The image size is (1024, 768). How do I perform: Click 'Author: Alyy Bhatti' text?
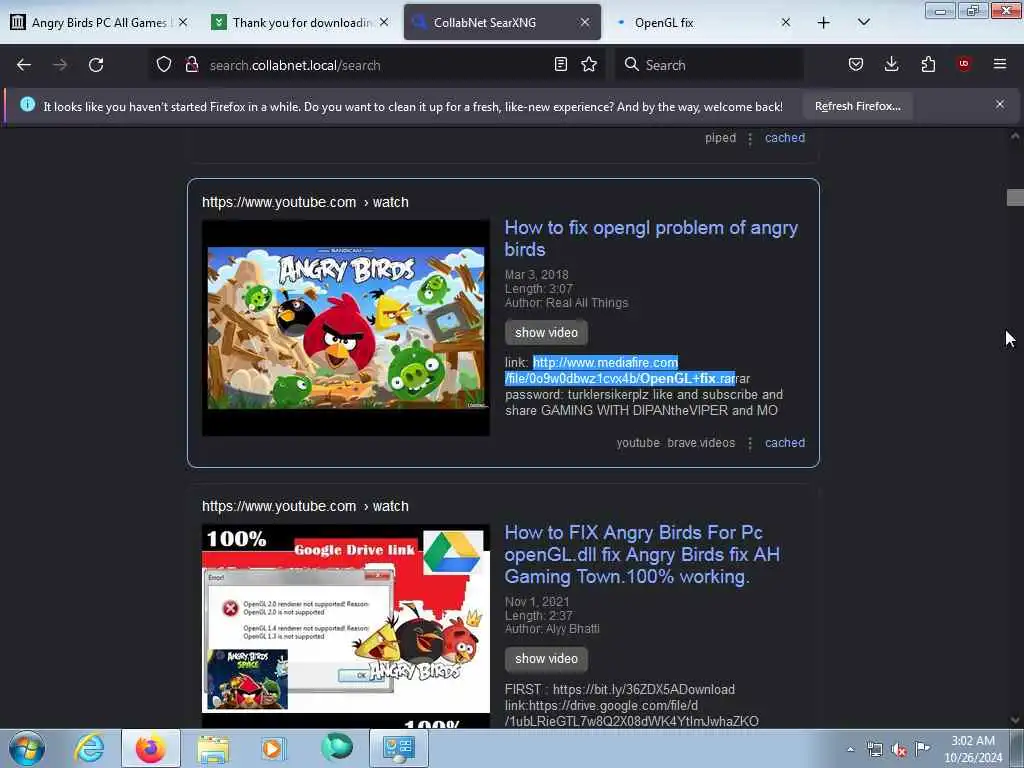click(552, 629)
